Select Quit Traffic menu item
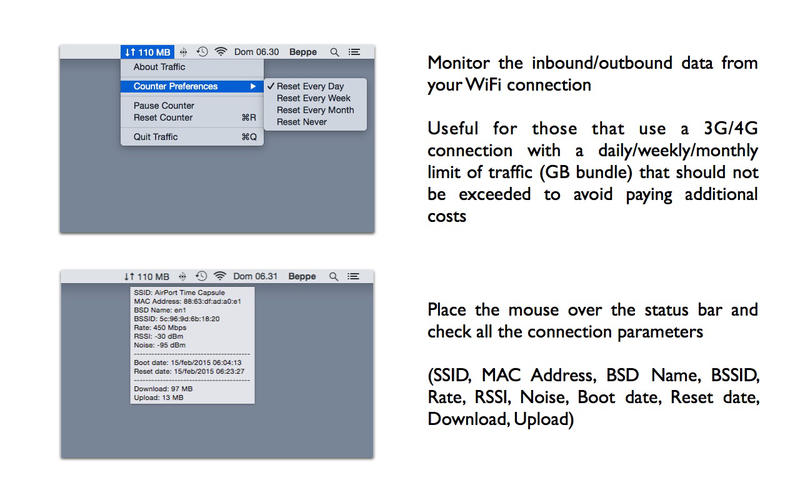 click(192, 137)
